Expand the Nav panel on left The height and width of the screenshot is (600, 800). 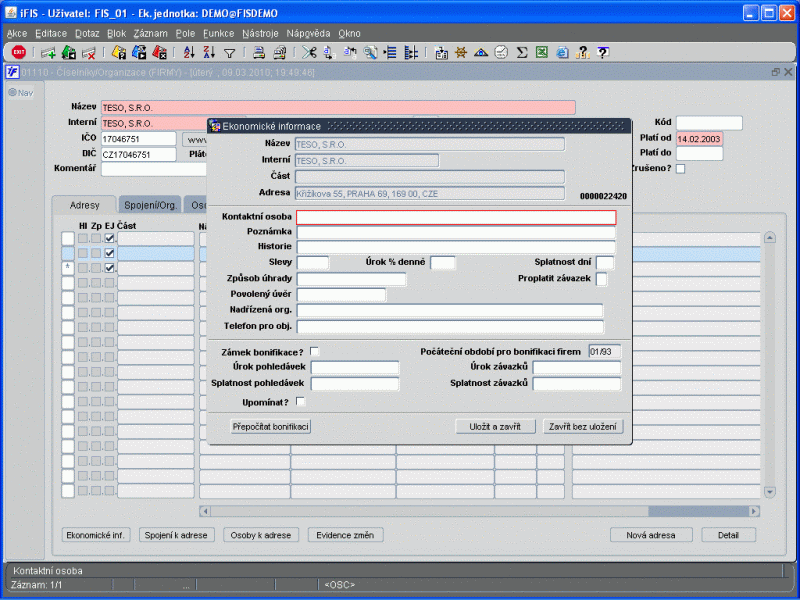click(x=21, y=93)
